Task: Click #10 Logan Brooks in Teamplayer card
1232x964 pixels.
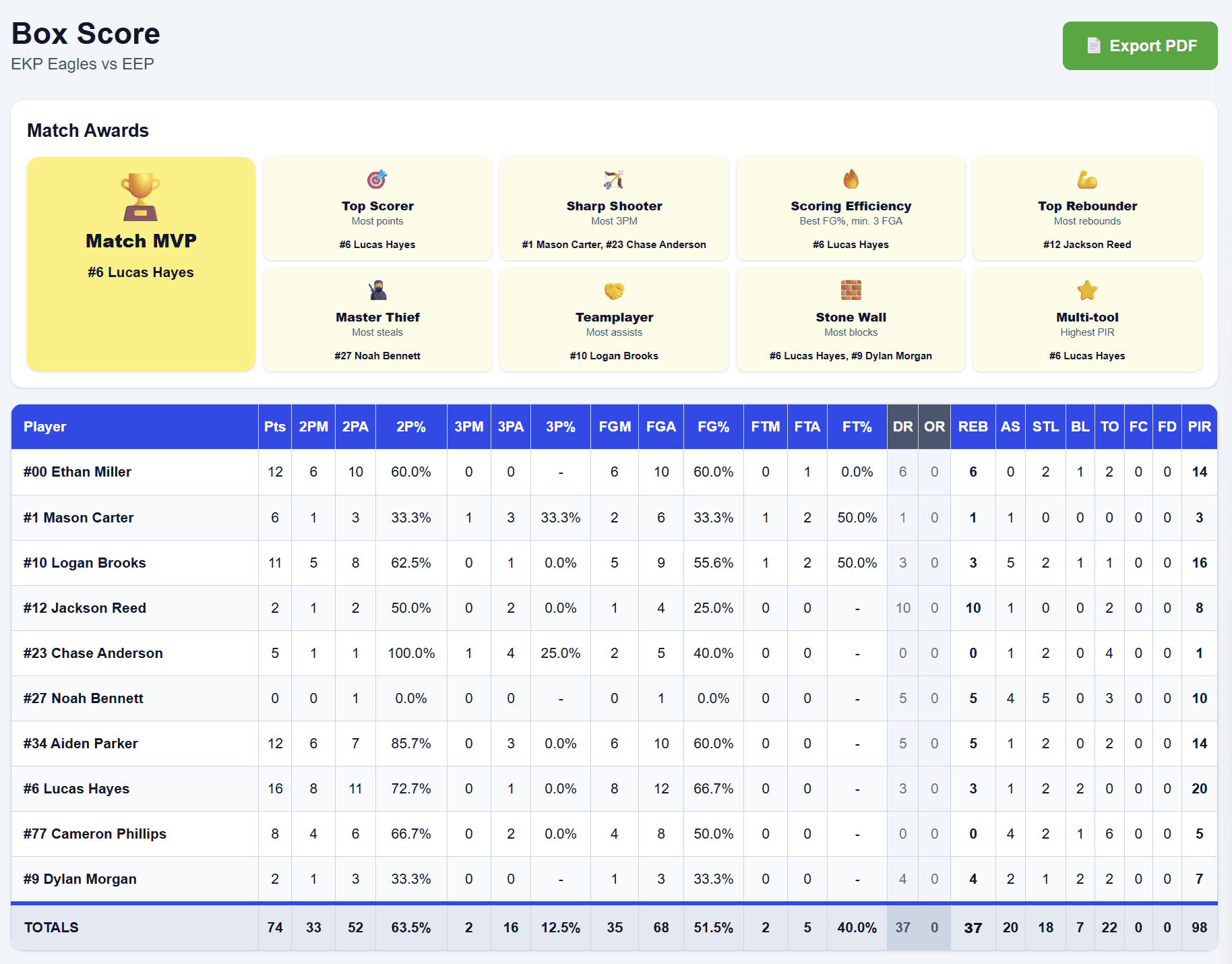Action: 614,356
